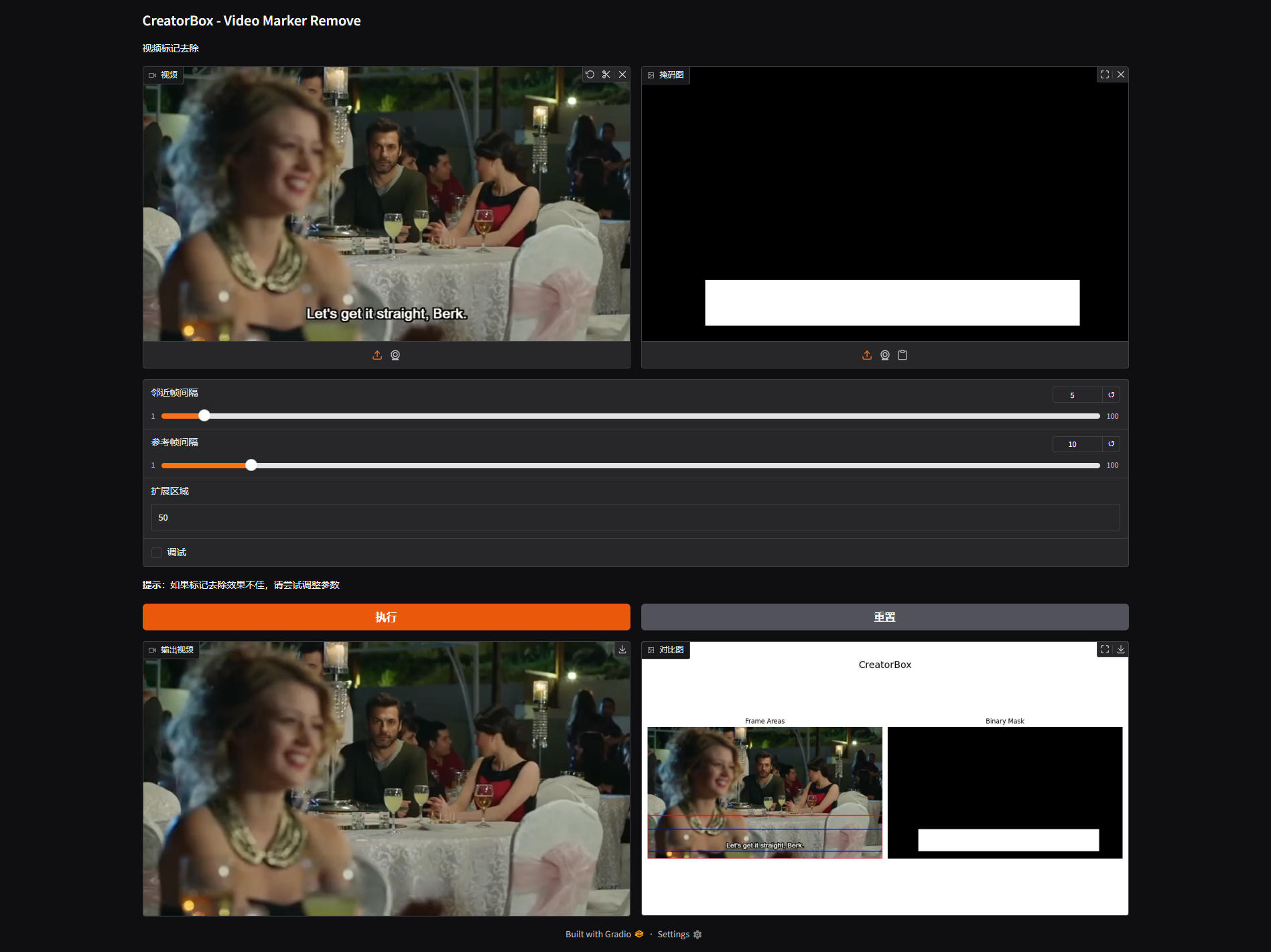This screenshot has width=1271, height=952.
Task: Click the Binary Mask comparison thumbnail
Action: pyautogui.click(x=1005, y=793)
